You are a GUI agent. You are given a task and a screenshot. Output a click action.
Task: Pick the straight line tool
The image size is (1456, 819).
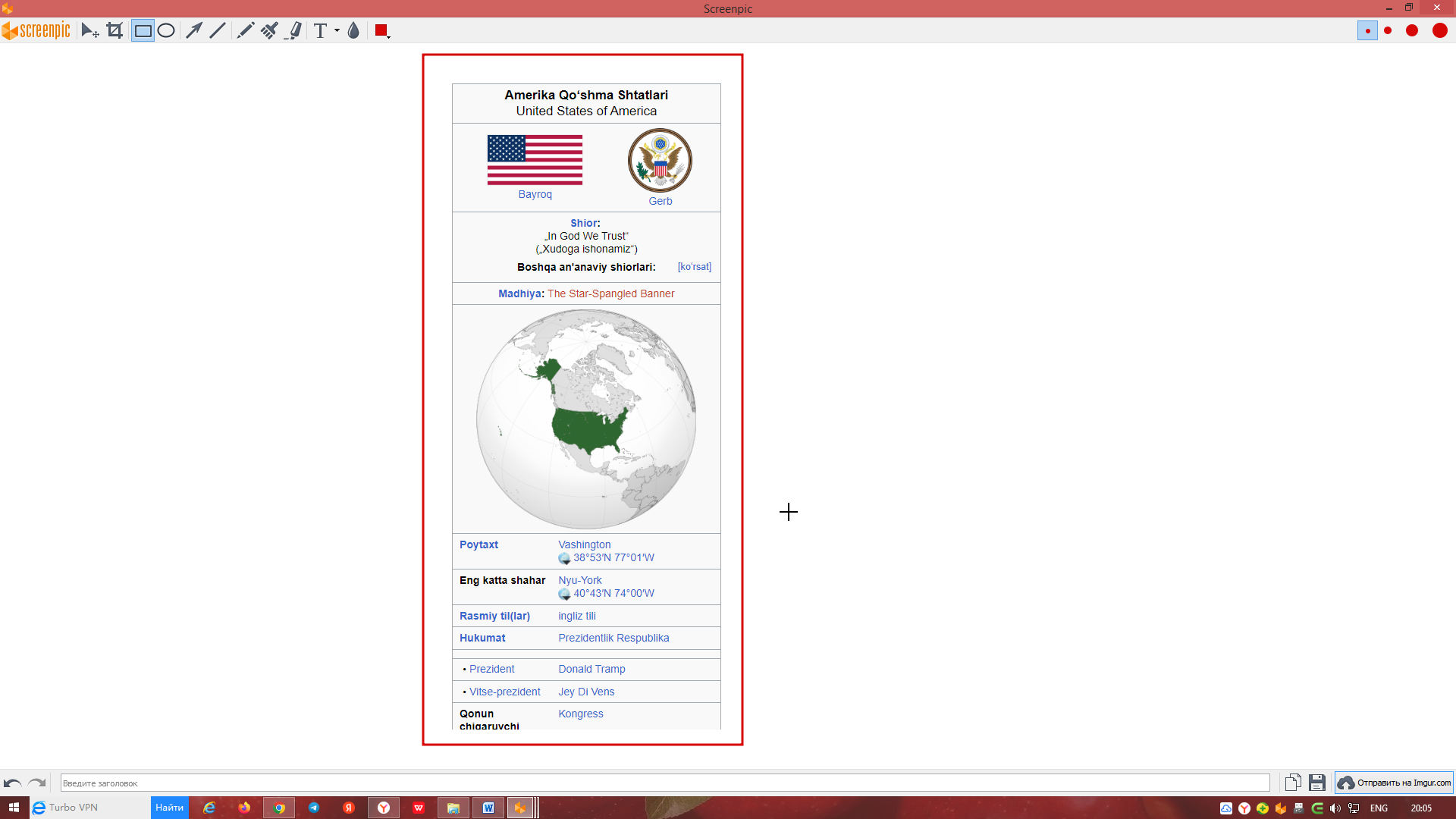click(x=218, y=31)
